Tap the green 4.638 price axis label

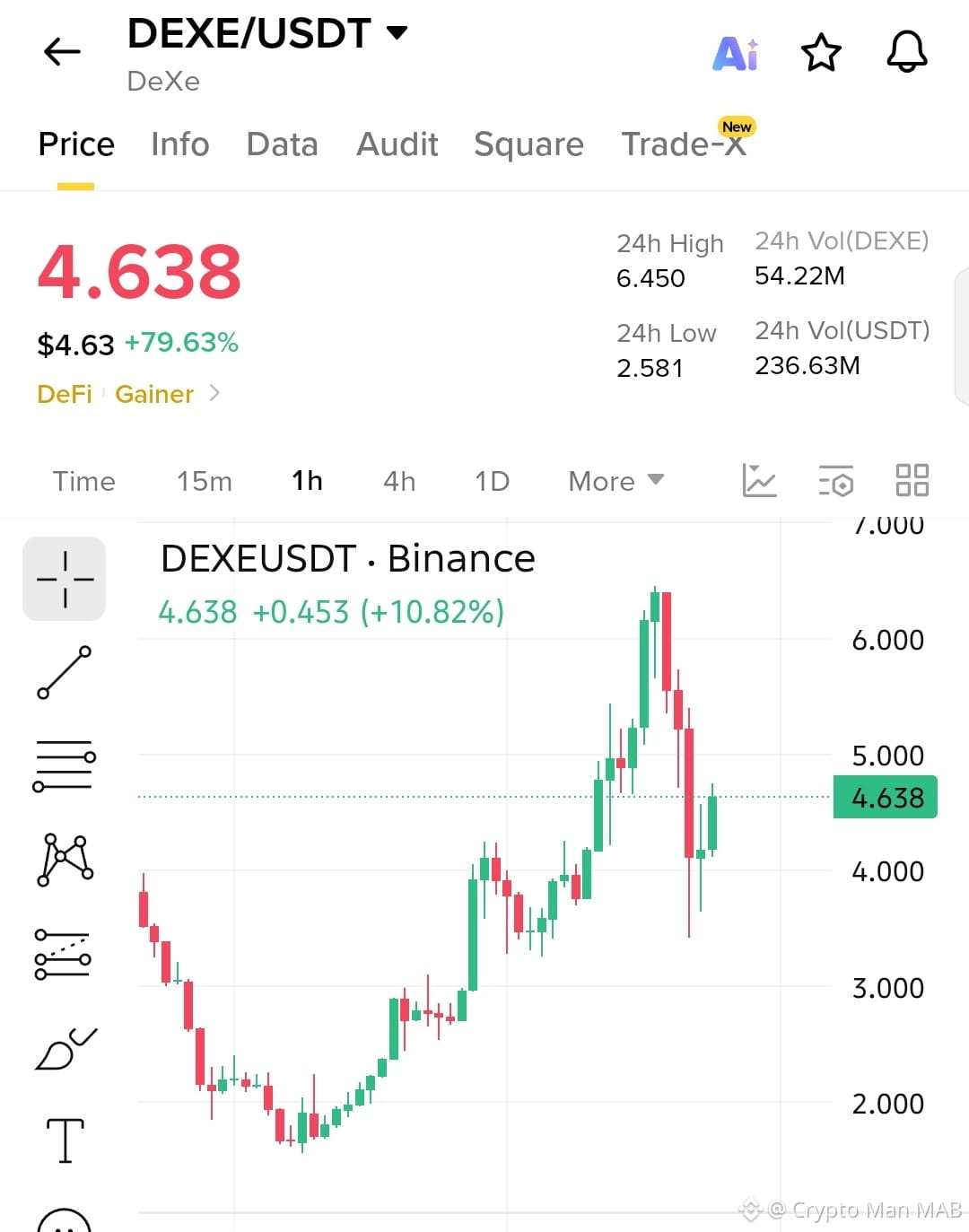coord(886,797)
